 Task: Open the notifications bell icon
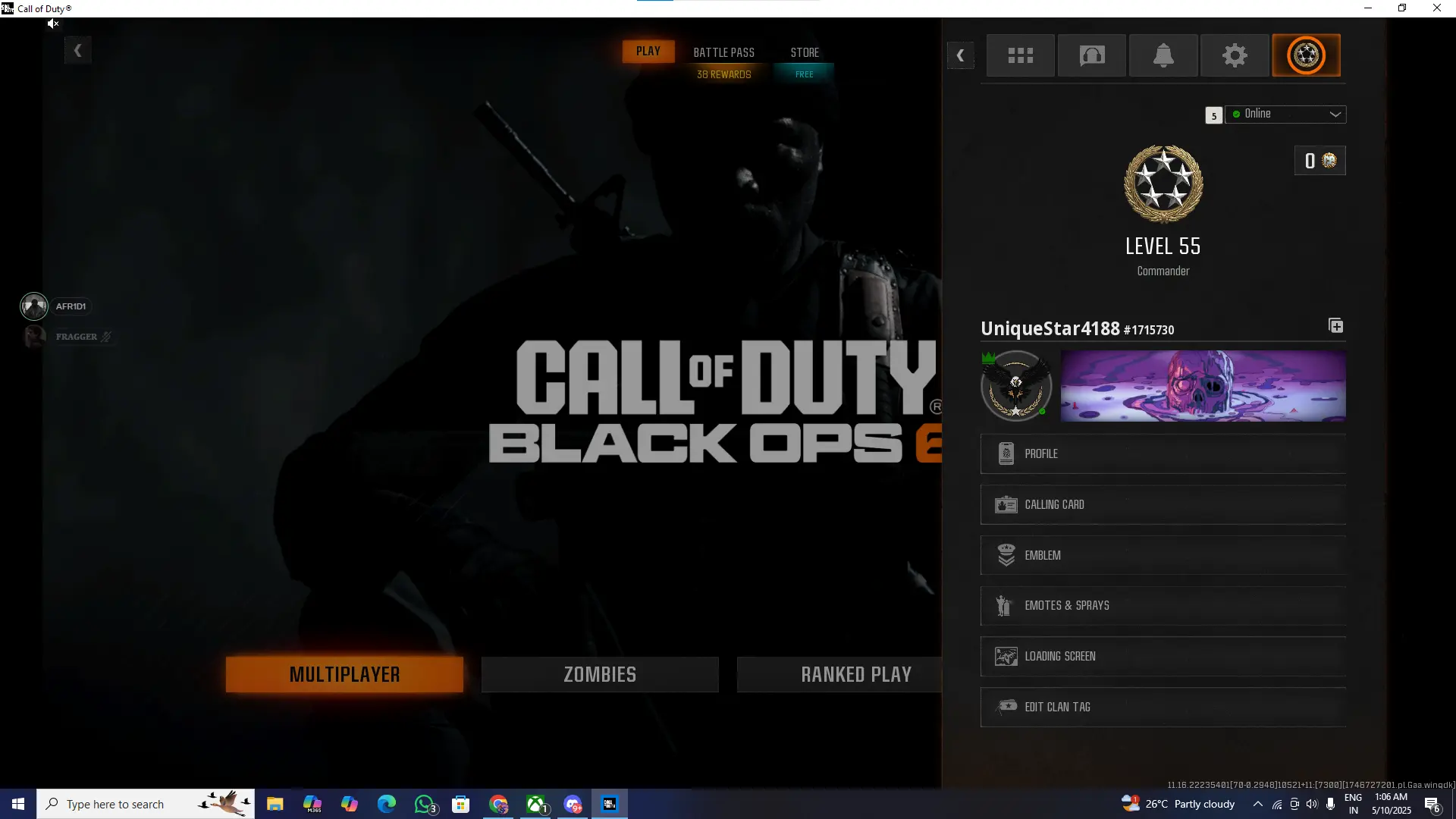(x=1163, y=55)
